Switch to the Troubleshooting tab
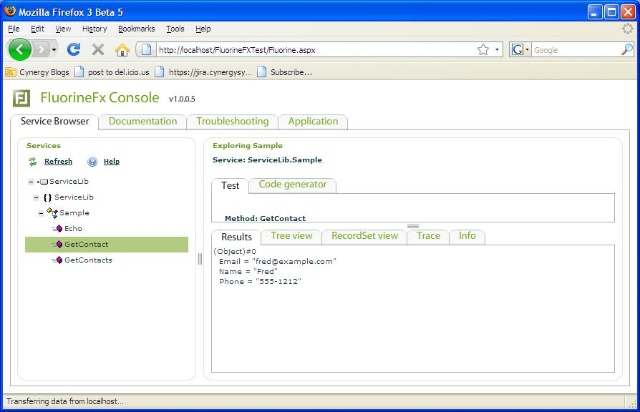 (x=232, y=121)
